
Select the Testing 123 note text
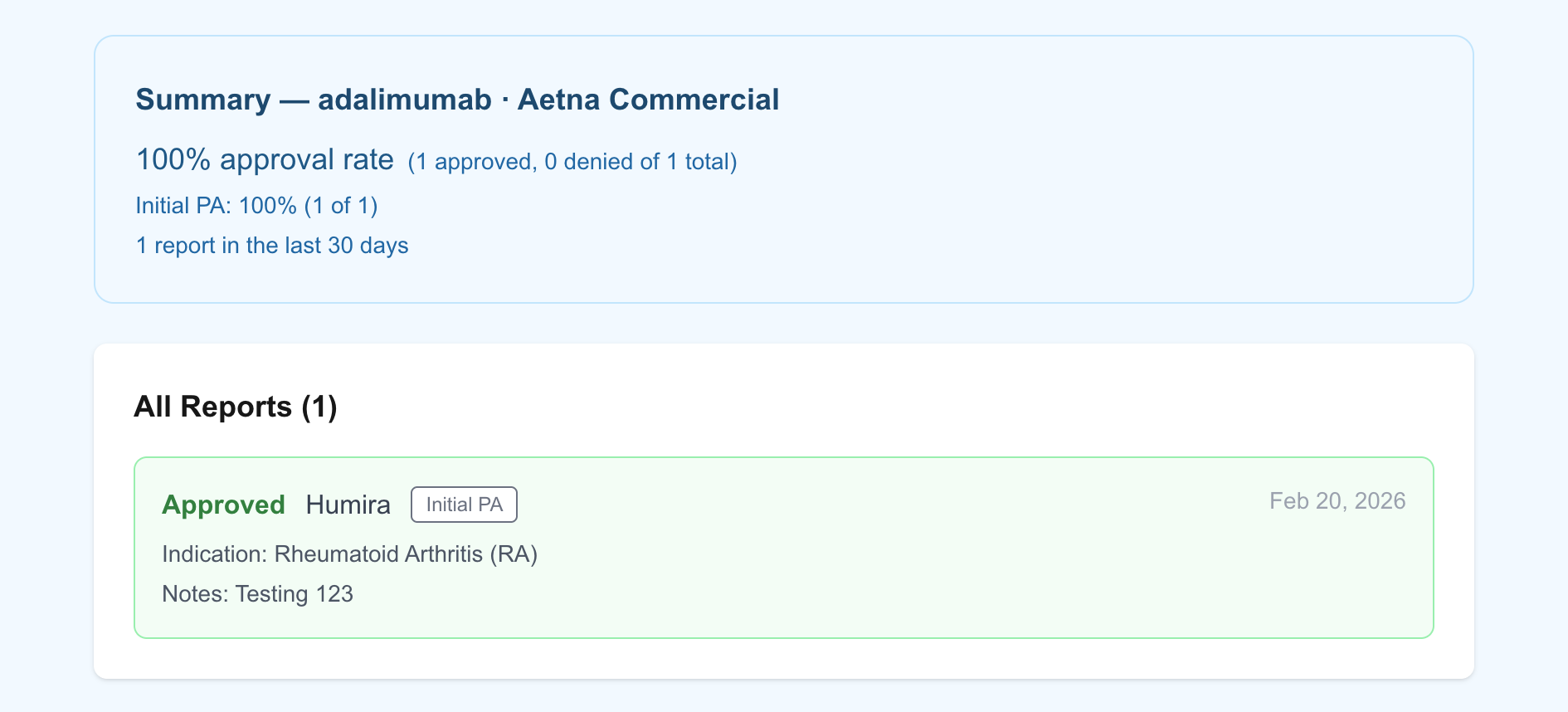[294, 594]
